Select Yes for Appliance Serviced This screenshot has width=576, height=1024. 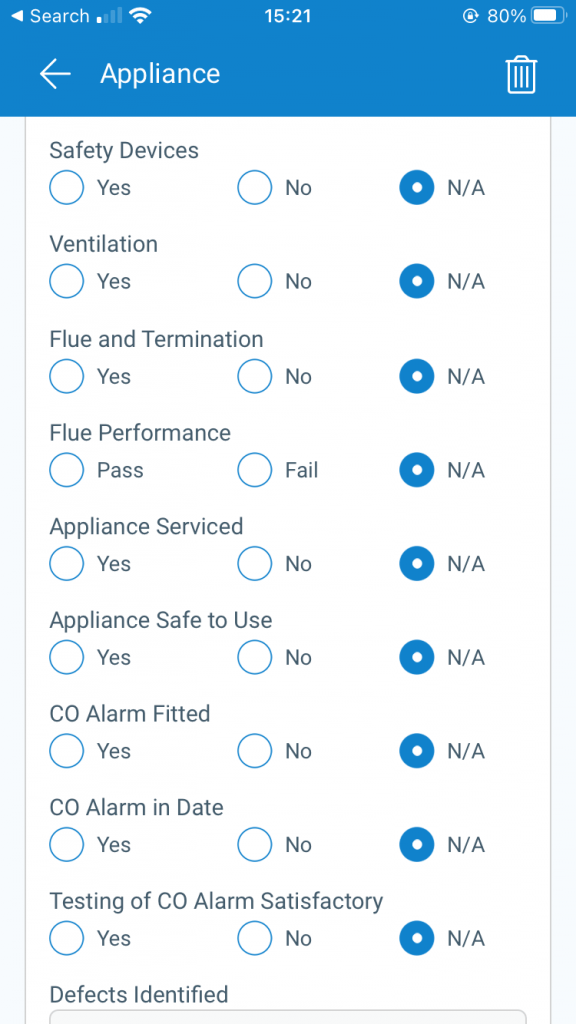tap(66, 563)
